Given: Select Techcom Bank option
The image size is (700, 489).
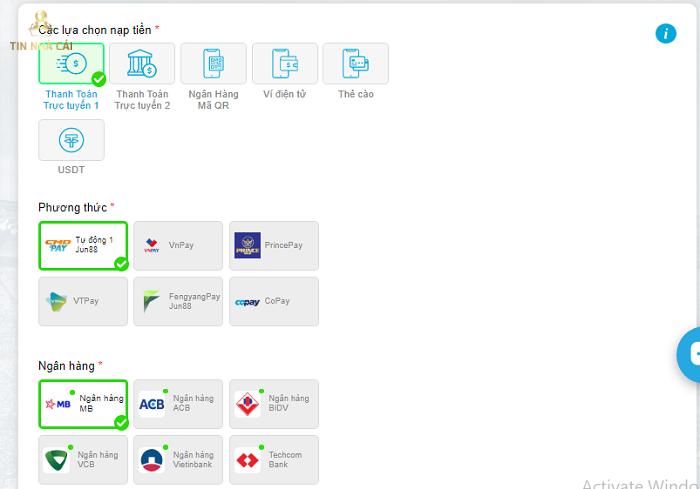Looking at the screenshot, I should click(x=273, y=460).
